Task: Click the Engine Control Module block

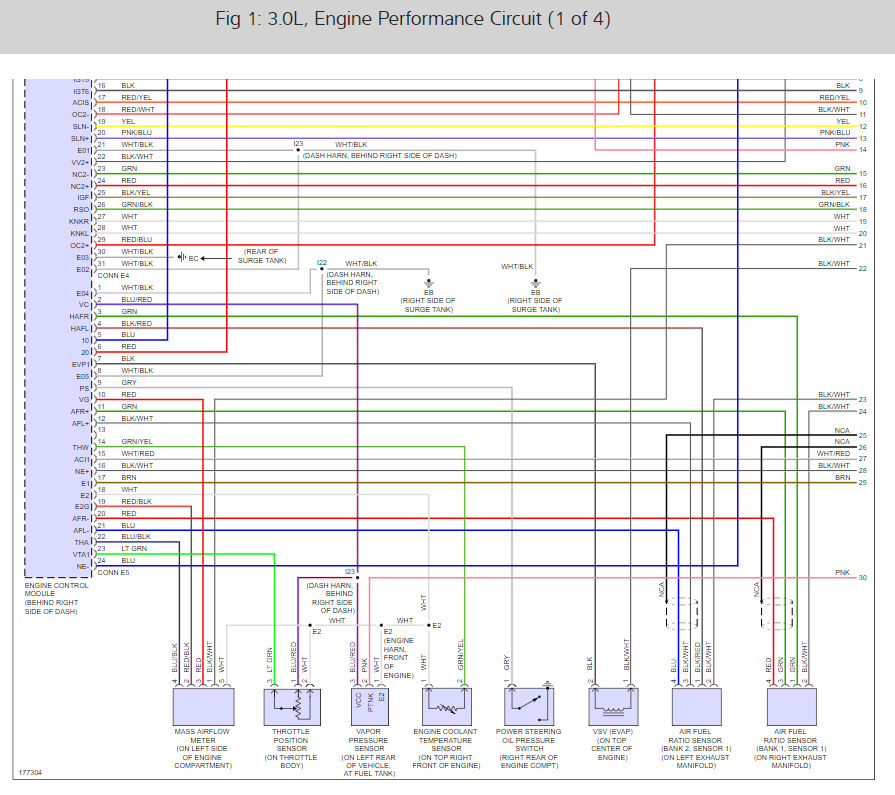Action: (x=58, y=328)
